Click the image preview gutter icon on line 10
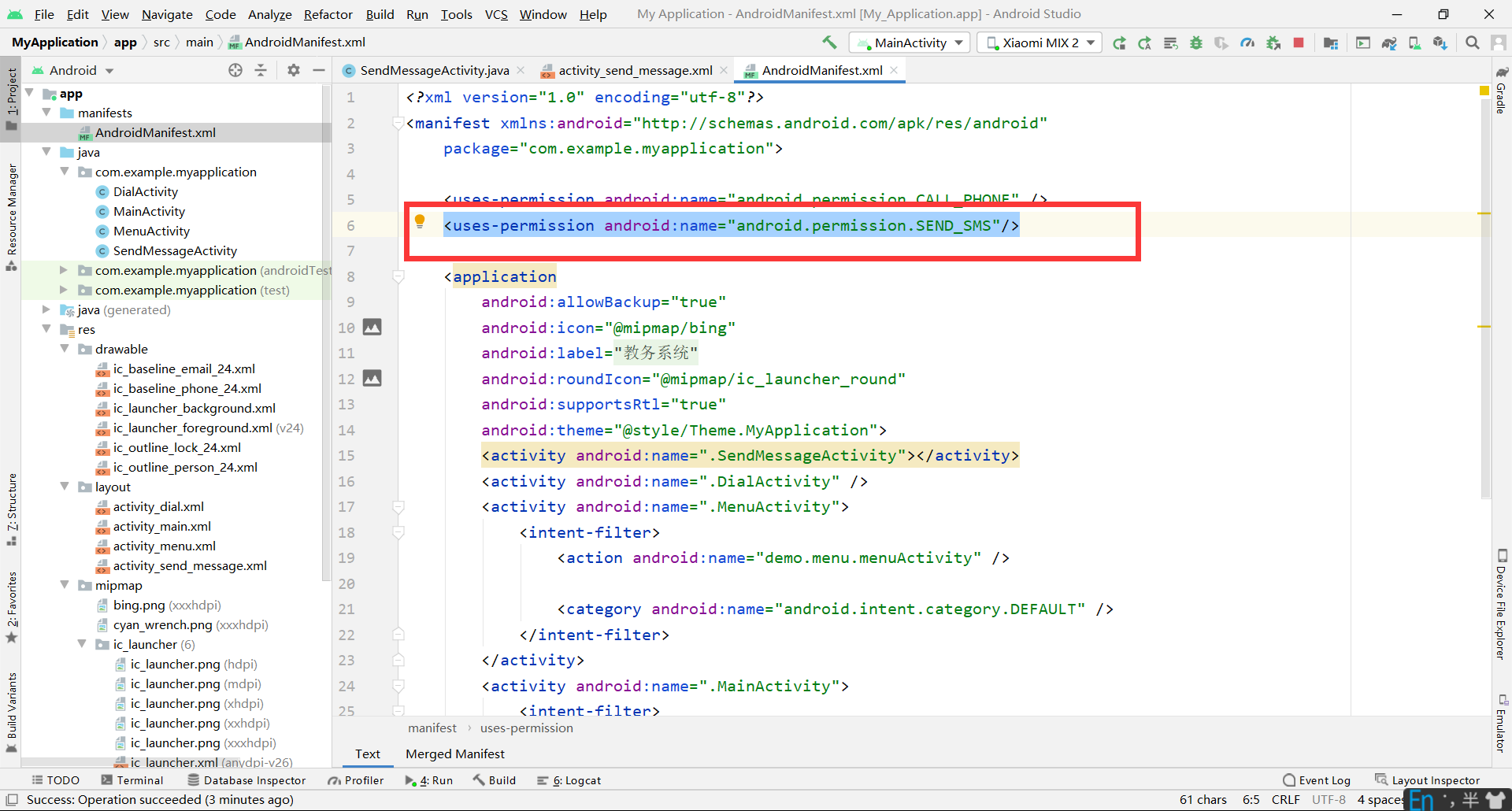1512x811 pixels. 372,327
